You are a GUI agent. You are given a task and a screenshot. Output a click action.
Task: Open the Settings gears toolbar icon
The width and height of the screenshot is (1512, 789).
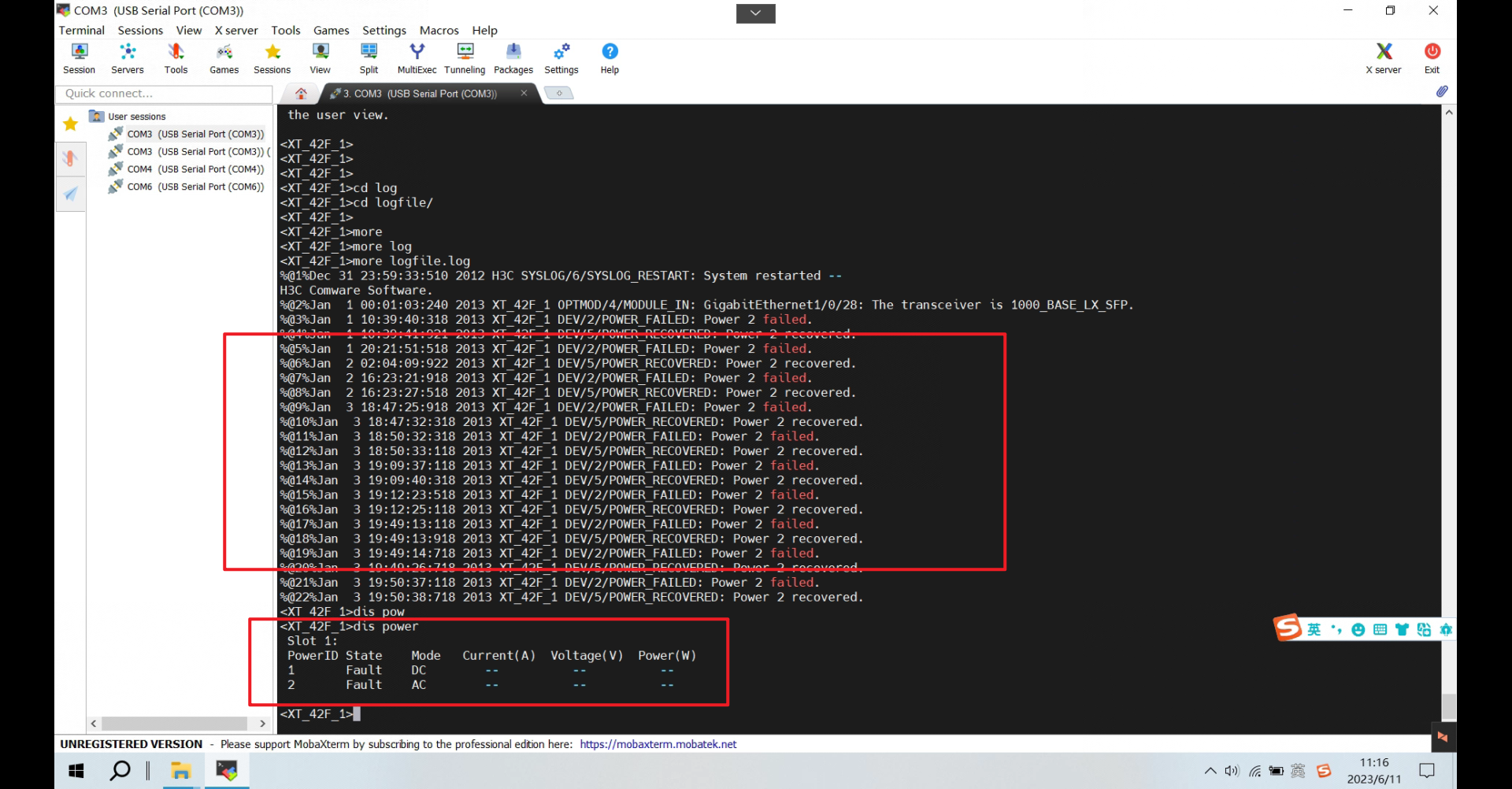coord(561,59)
